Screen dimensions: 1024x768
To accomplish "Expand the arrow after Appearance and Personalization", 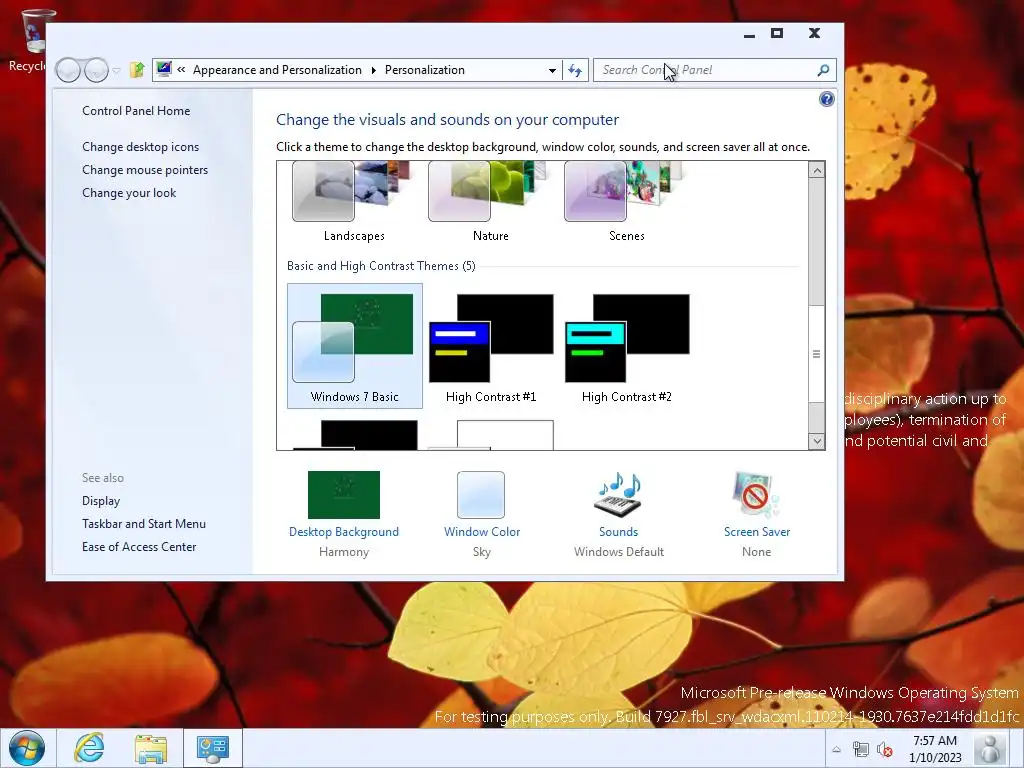I will click(374, 70).
